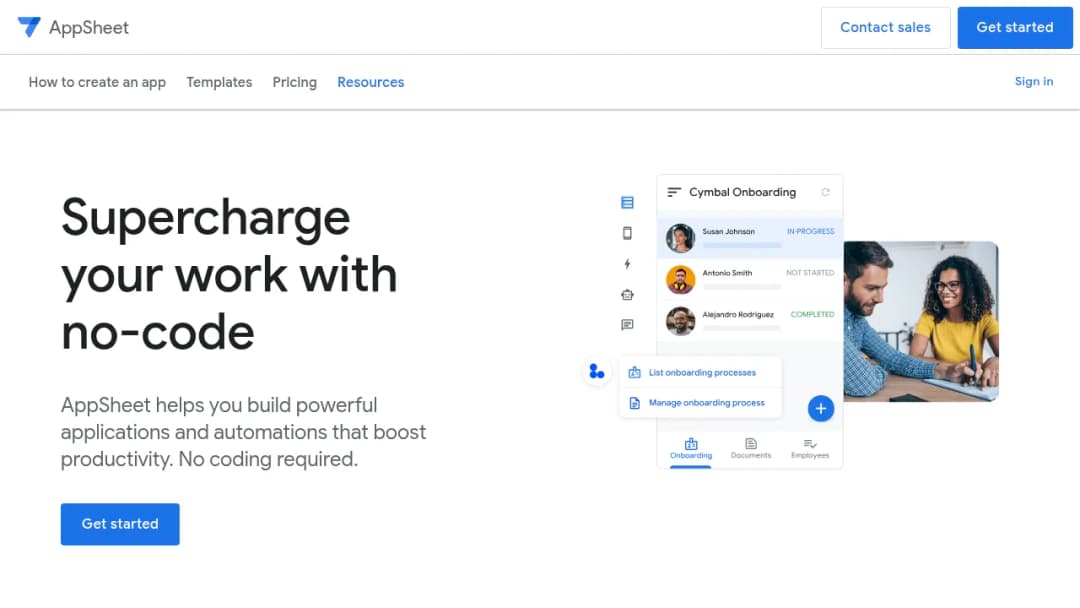Choose Manage onboarding process
The image size is (1080, 608).
[700, 403]
